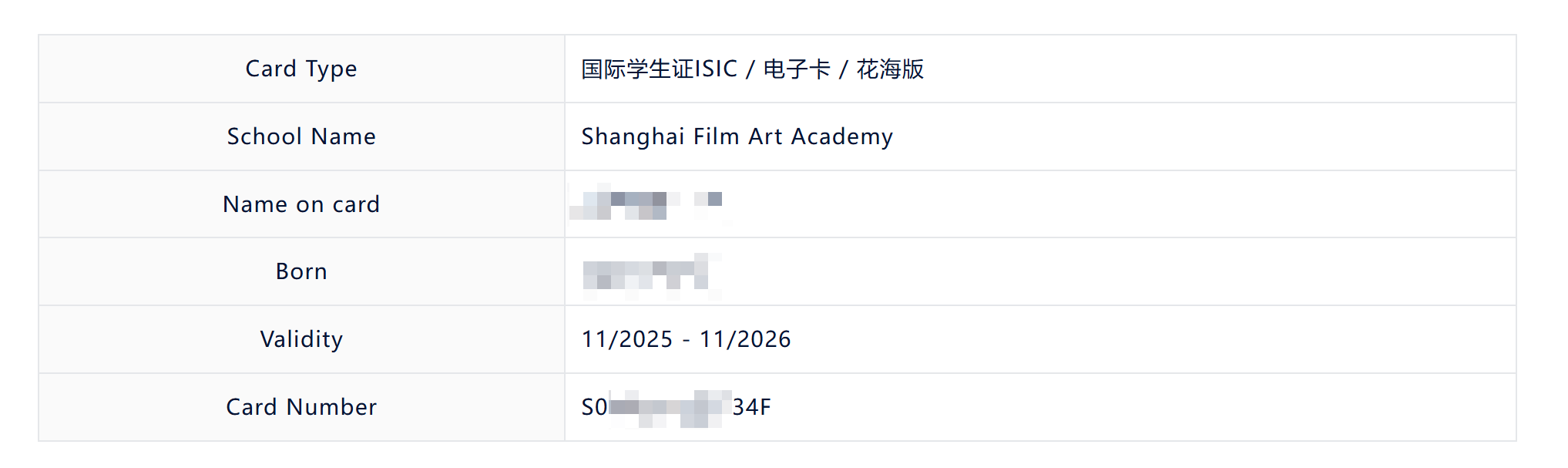The height and width of the screenshot is (468, 1568).
Task: Click the word "Film" in school name
Action: click(716, 136)
